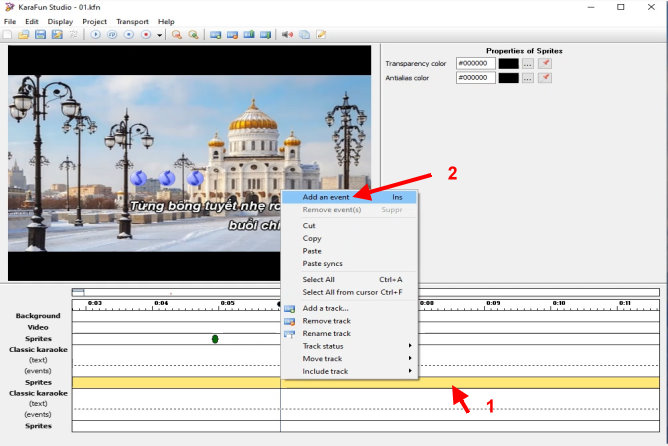
Task: Open the Transport menu
Action: coord(131,21)
